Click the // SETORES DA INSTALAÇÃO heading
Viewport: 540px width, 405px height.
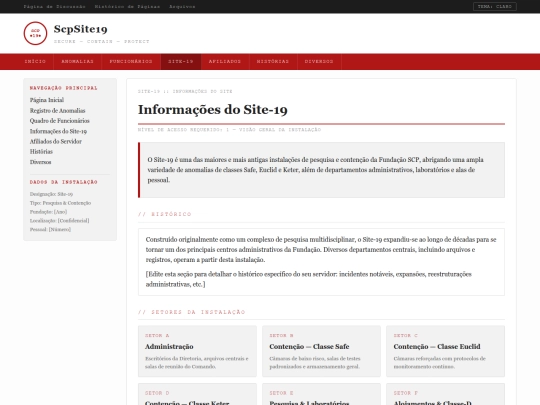pyautogui.click(x=192, y=312)
